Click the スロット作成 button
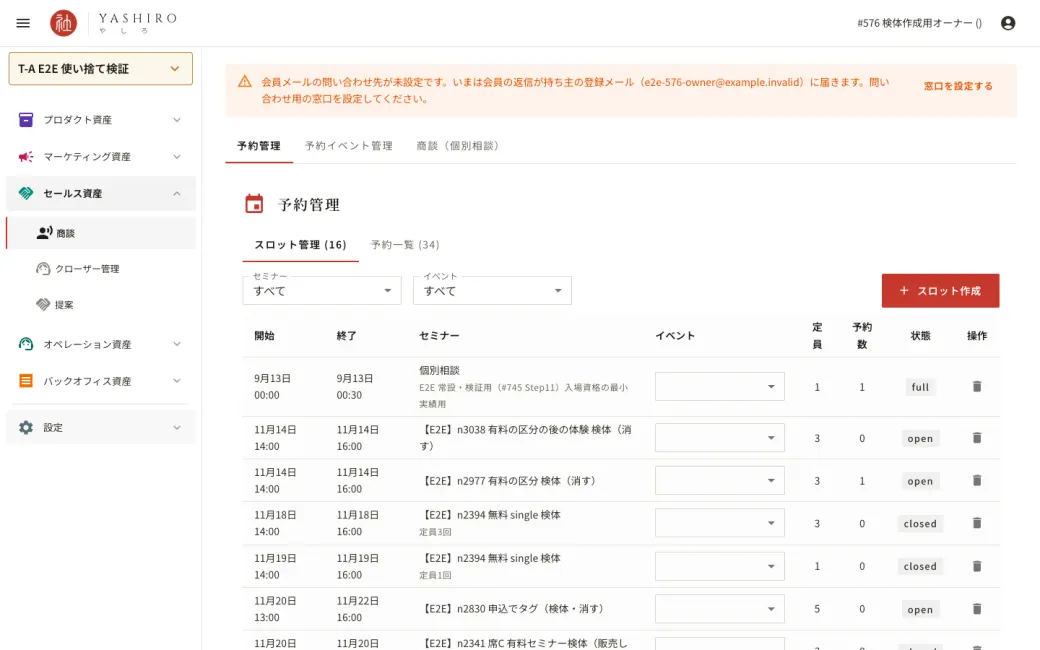This screenshot has height=650, width=1040. (x=941, y=291)
